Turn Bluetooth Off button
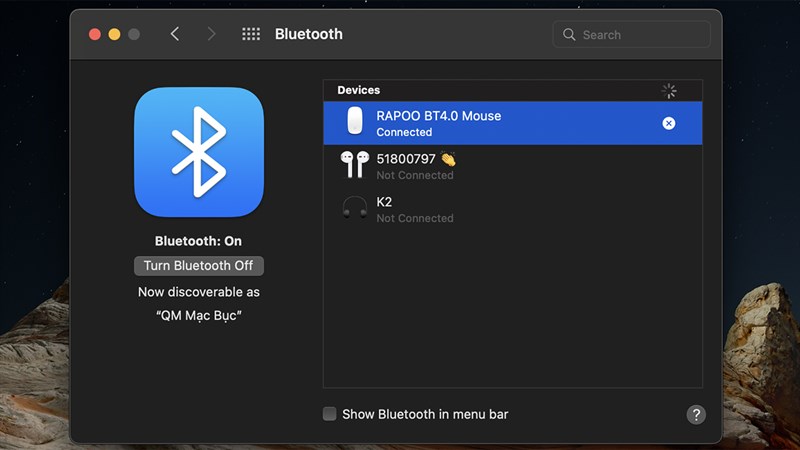 click(198, 266)
